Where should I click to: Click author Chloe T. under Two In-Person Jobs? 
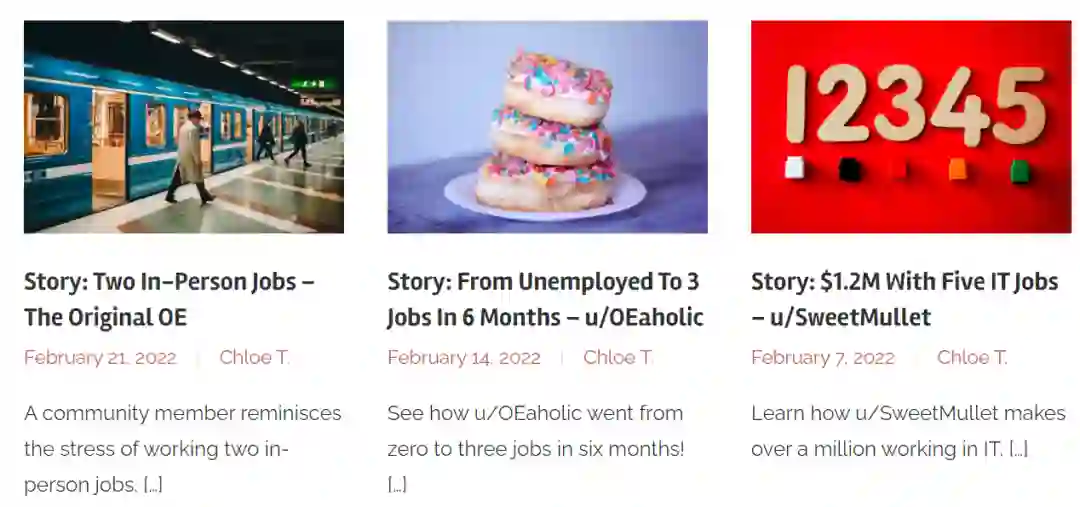click(255, 358)
